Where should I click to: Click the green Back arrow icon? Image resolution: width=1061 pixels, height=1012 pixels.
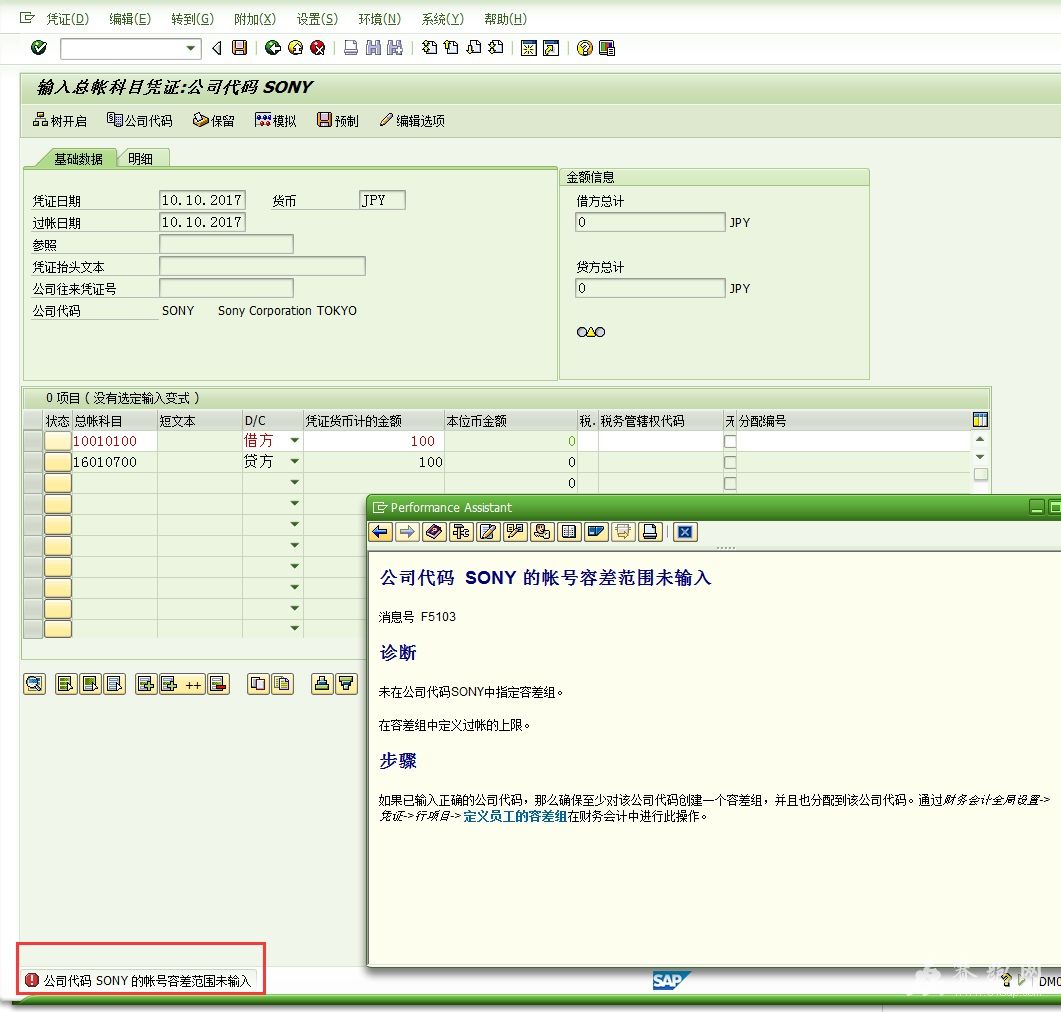coord(273,47)
